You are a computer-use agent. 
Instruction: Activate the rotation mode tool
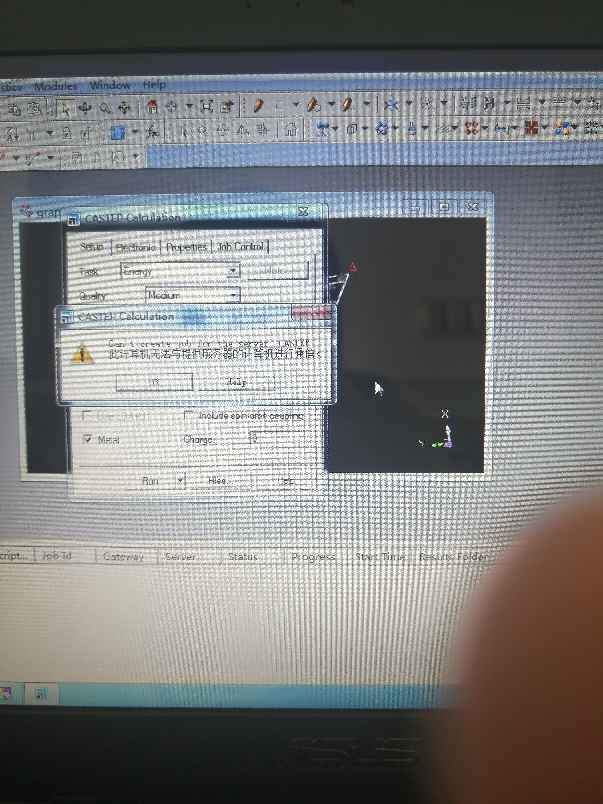click(x=85, y=108)
